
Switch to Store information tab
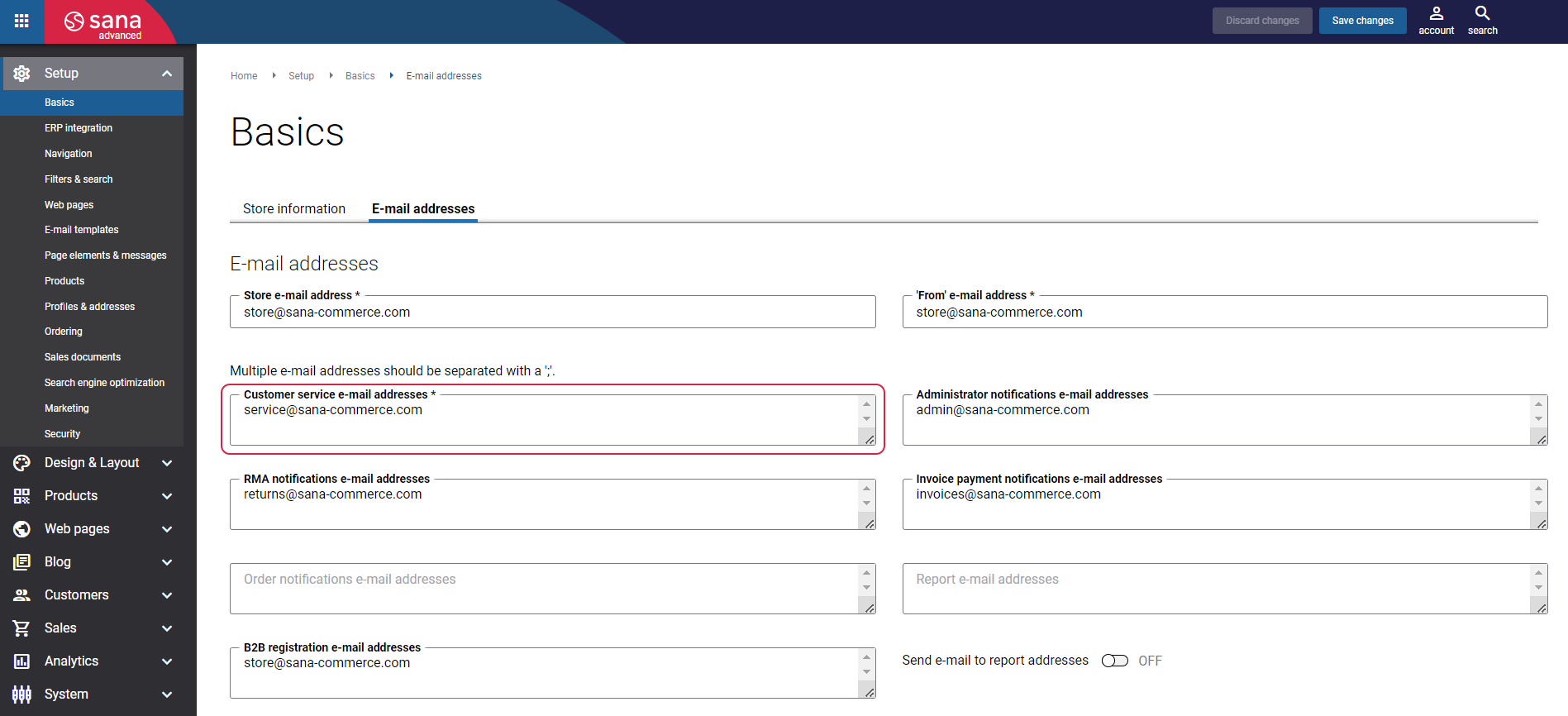click(x=294, y=209)
